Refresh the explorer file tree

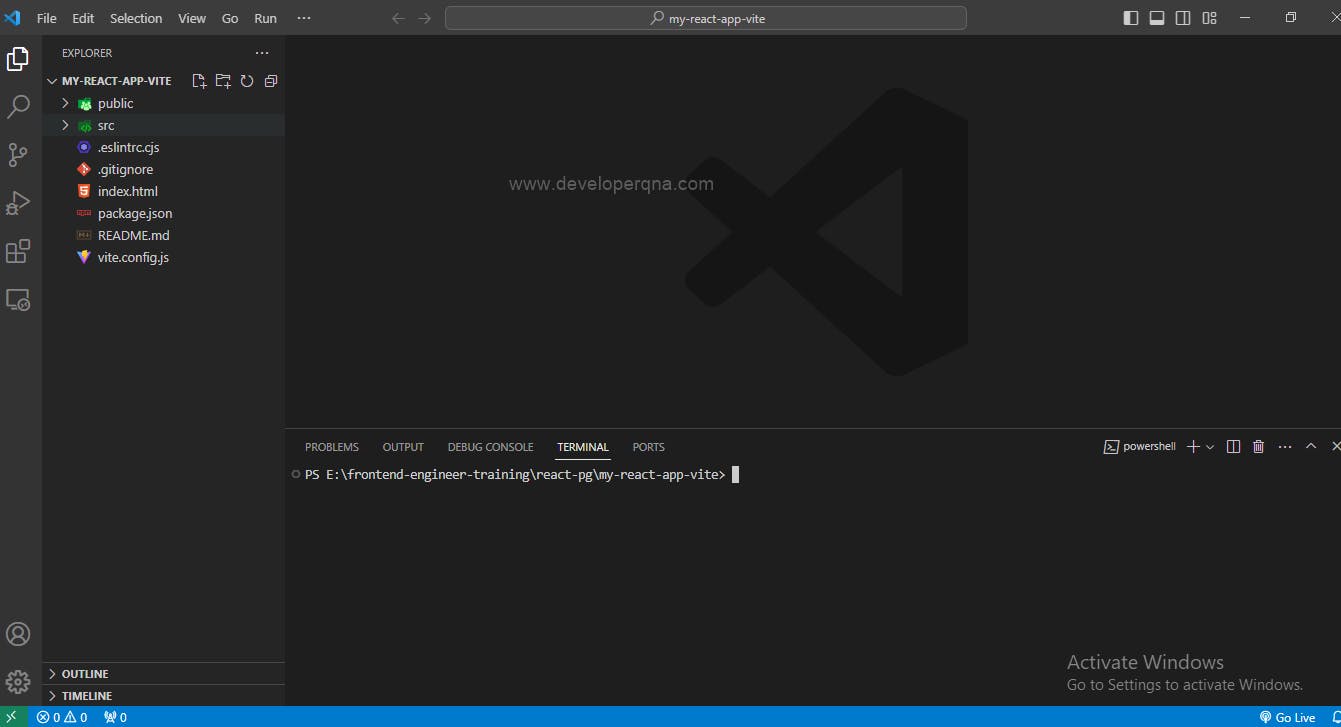(247, 81)
